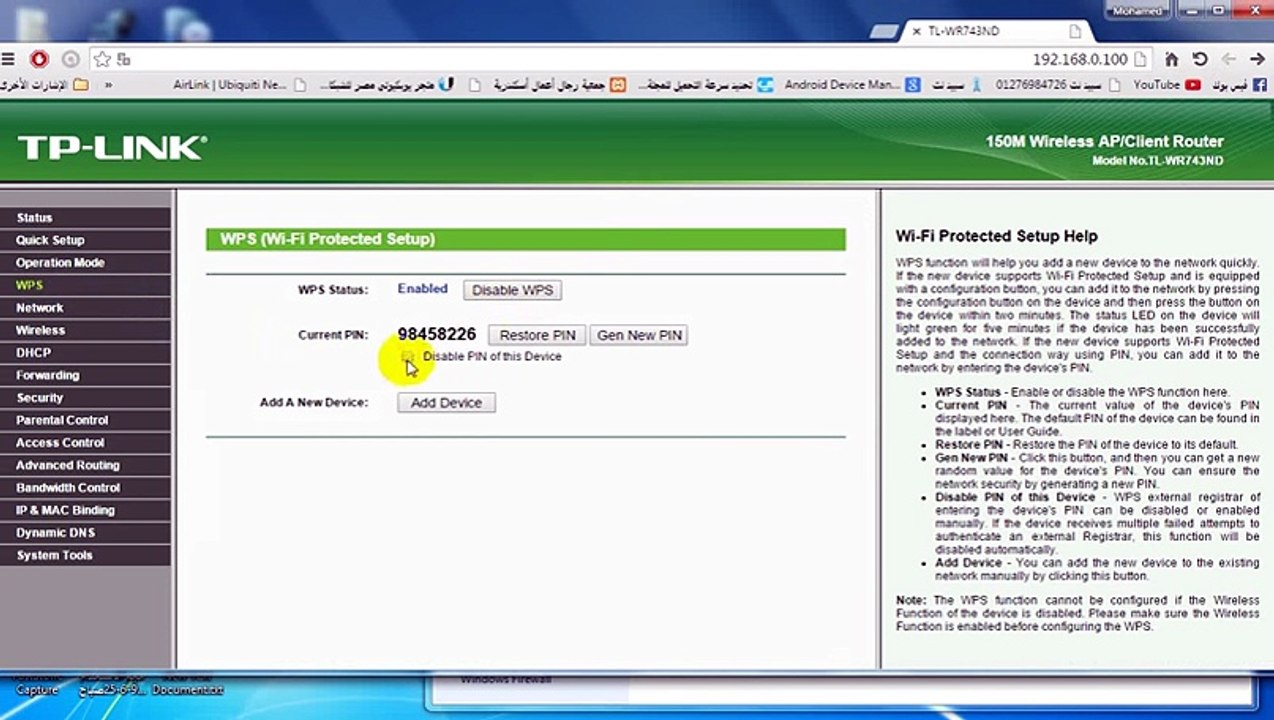Open the AirLink Ubiquiti bookmark

[x=238, y=85]
